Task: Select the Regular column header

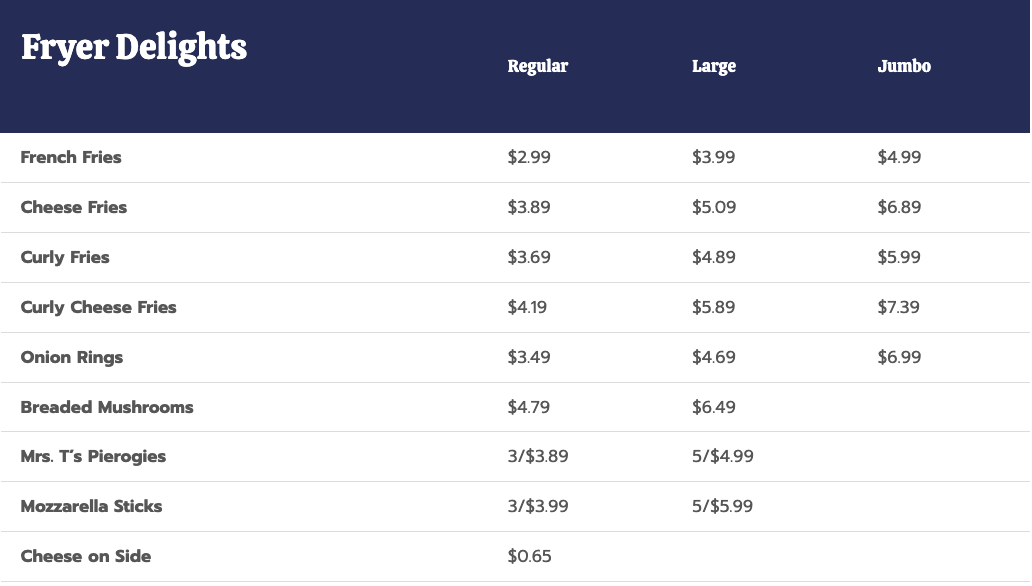Action: point(537,66)
